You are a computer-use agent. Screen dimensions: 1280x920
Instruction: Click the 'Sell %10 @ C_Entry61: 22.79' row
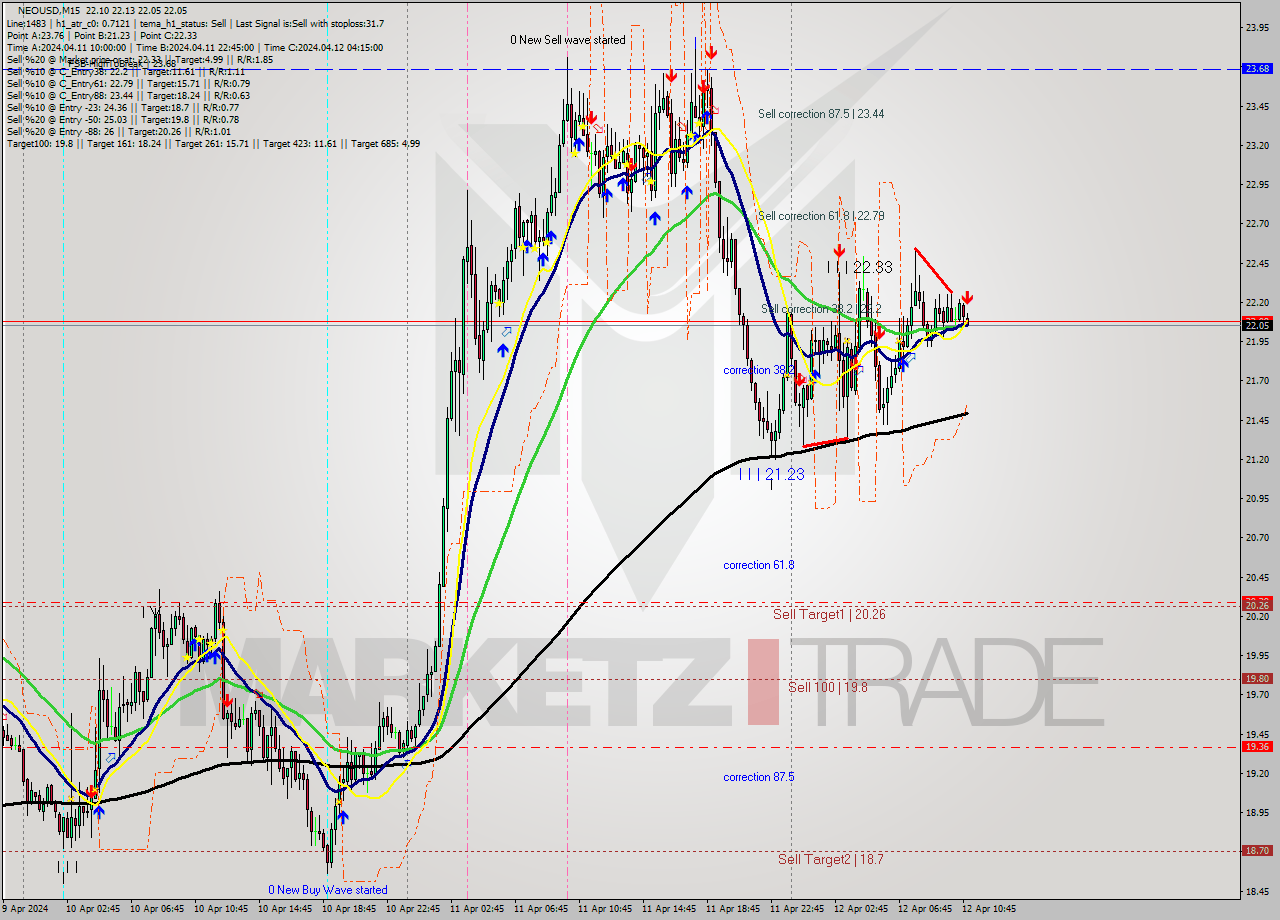tap(128, 83)
